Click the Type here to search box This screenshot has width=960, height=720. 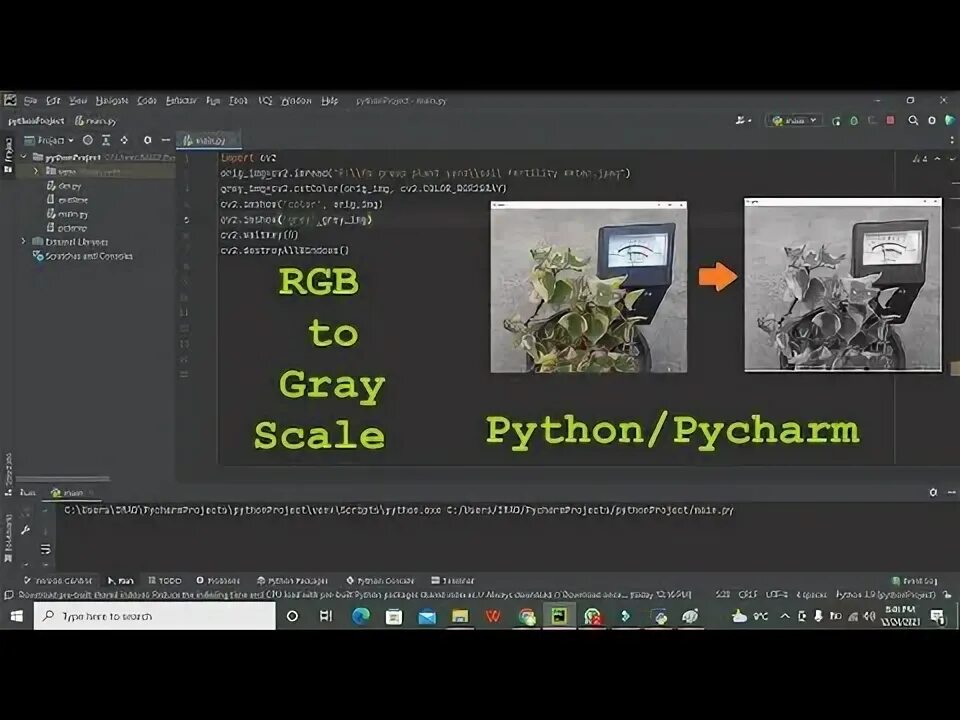pos(154,616)
